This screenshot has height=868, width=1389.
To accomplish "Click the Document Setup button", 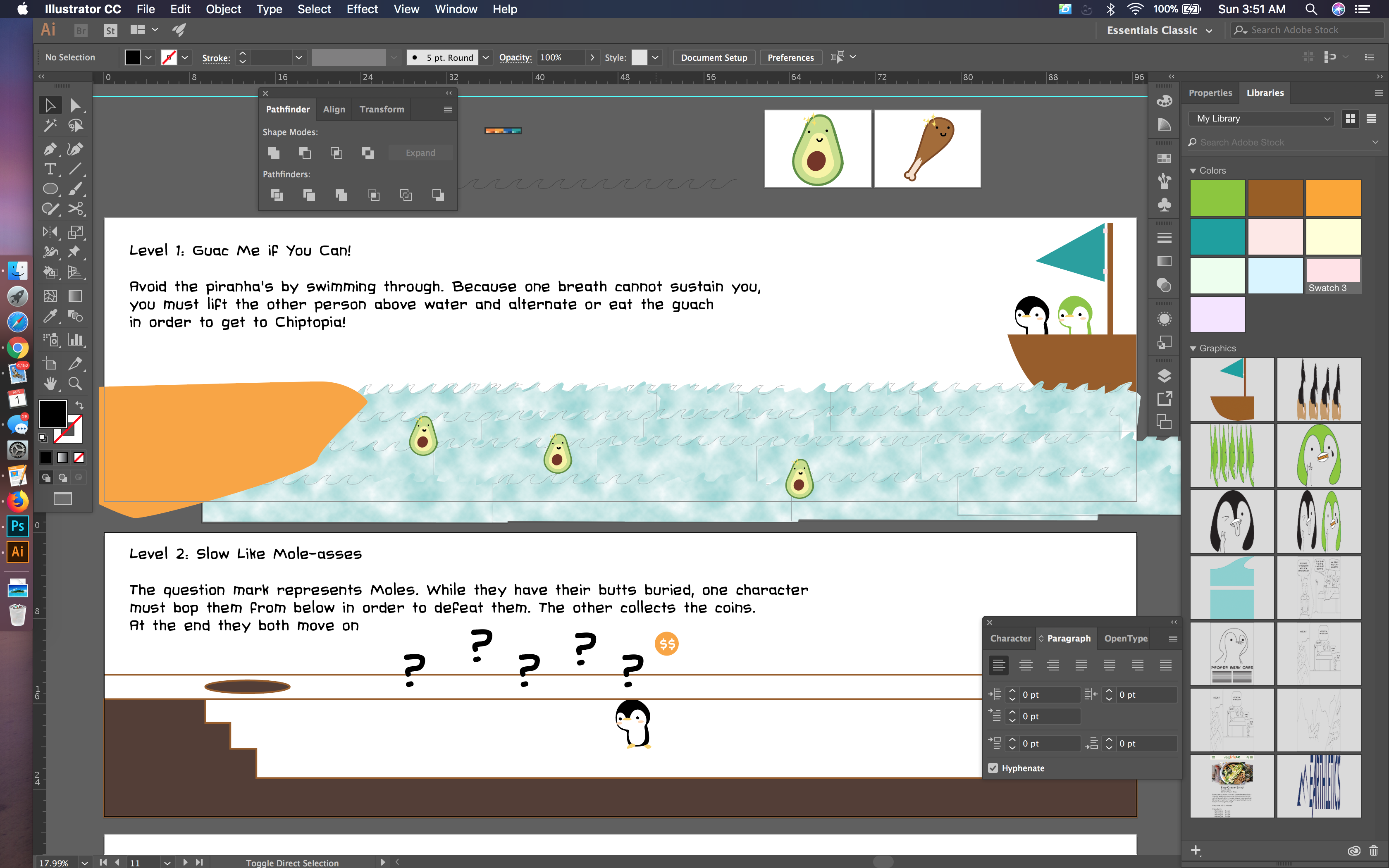I will pyautogui.click(x=714, y=57).
